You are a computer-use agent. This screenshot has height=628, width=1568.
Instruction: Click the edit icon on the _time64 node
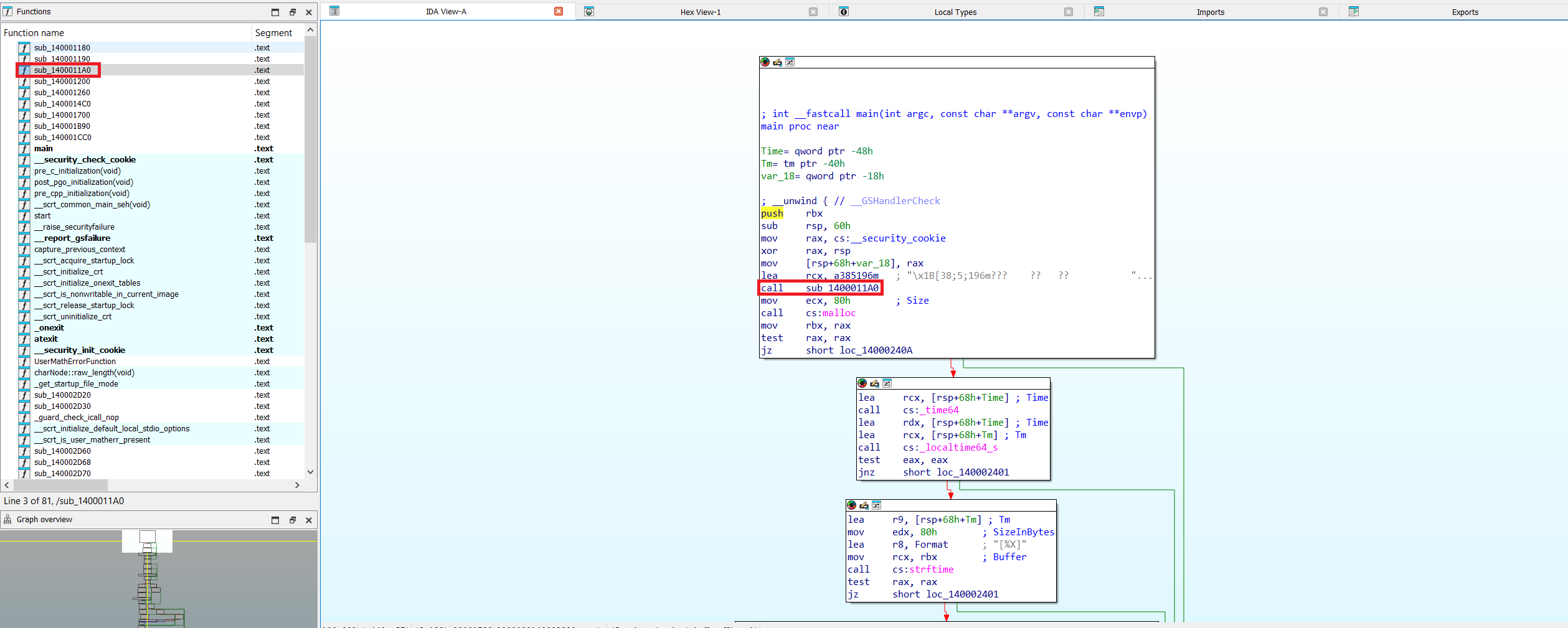point(874,383)
